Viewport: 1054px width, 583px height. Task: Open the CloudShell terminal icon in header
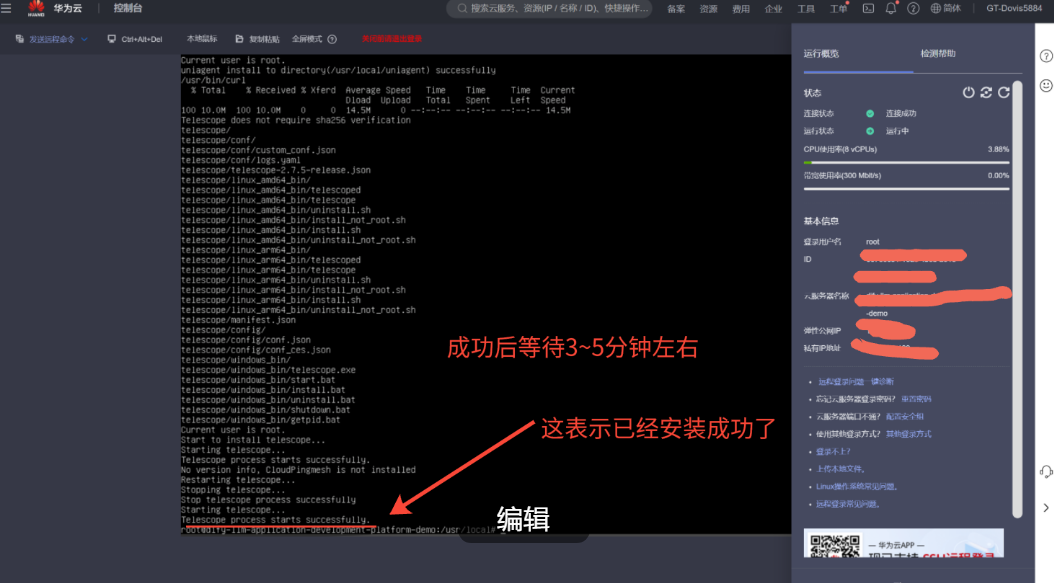(867, 8)
